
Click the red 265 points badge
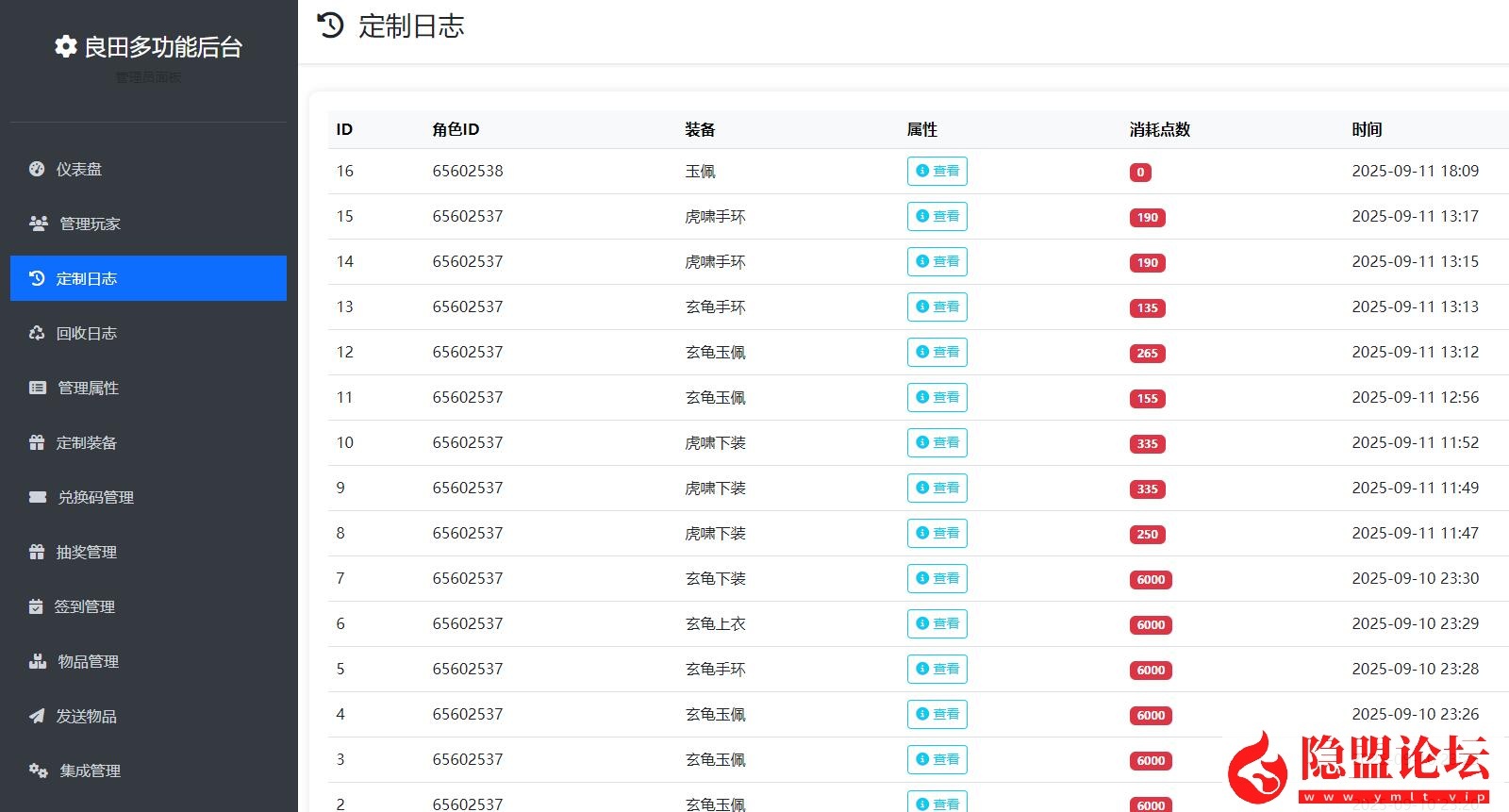(x=1147, y=354)
